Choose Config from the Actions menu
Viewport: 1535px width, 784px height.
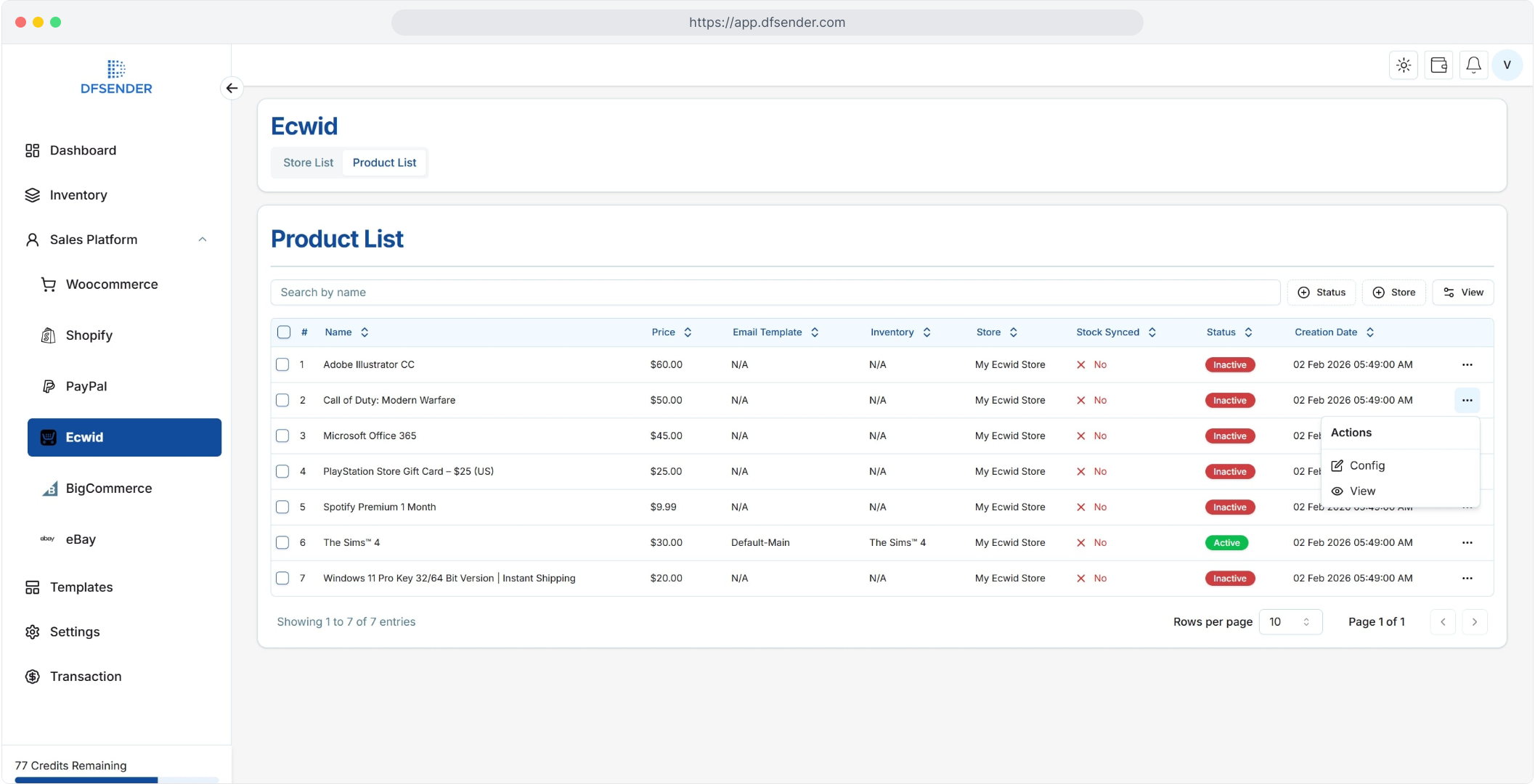[1367, 466]
